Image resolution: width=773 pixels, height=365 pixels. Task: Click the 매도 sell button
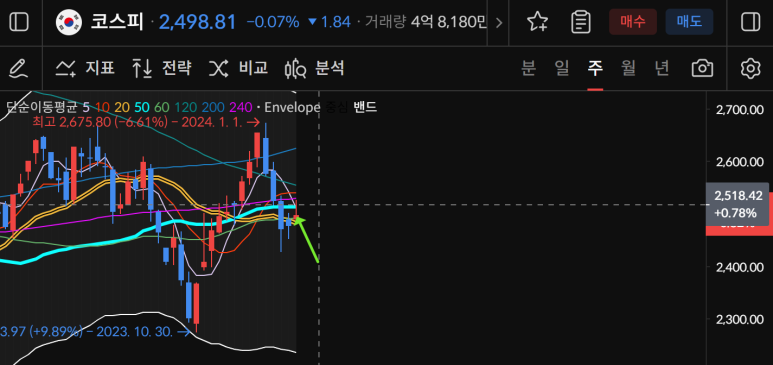689,22
